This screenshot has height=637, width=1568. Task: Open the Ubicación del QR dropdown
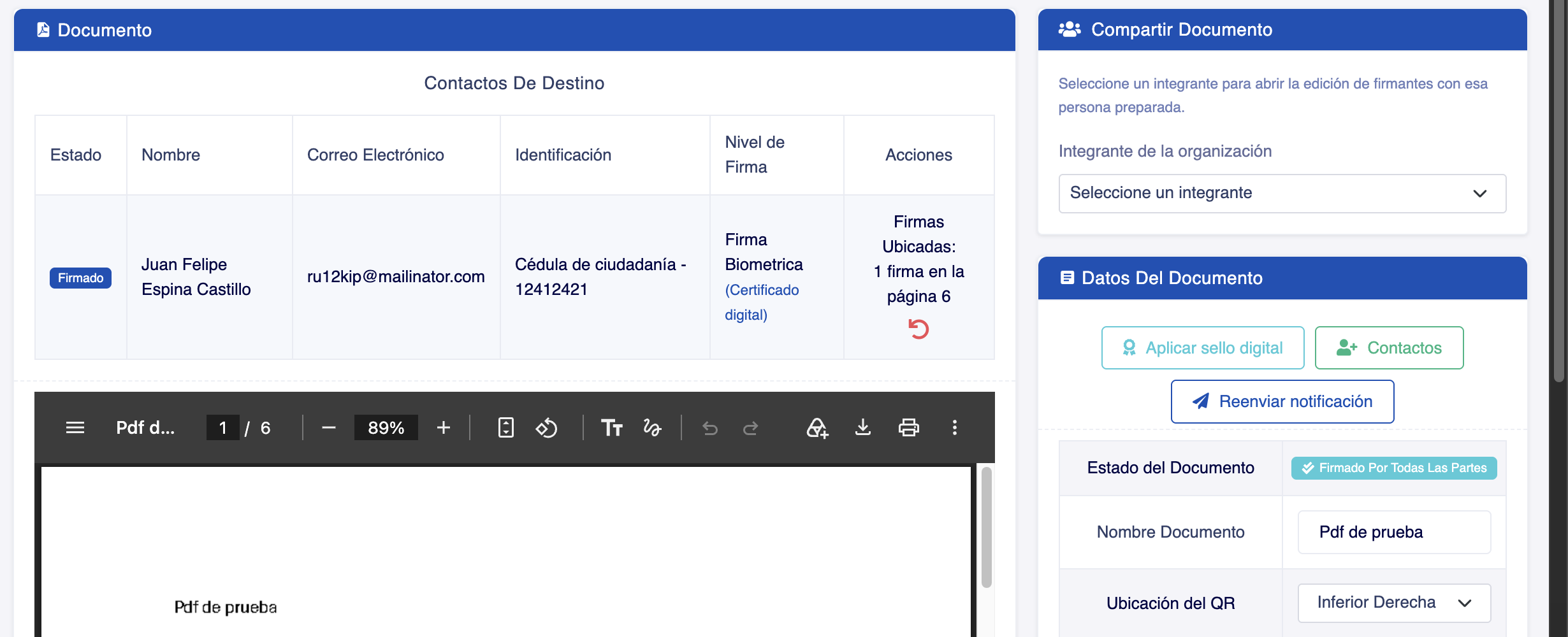[x=1394, y=603]
